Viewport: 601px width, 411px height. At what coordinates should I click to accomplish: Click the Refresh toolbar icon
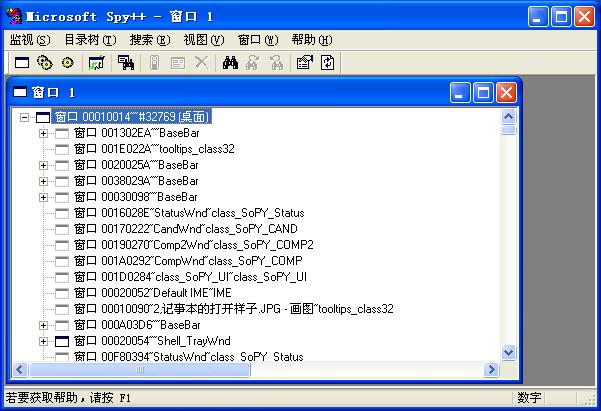(x=327, y=62)
